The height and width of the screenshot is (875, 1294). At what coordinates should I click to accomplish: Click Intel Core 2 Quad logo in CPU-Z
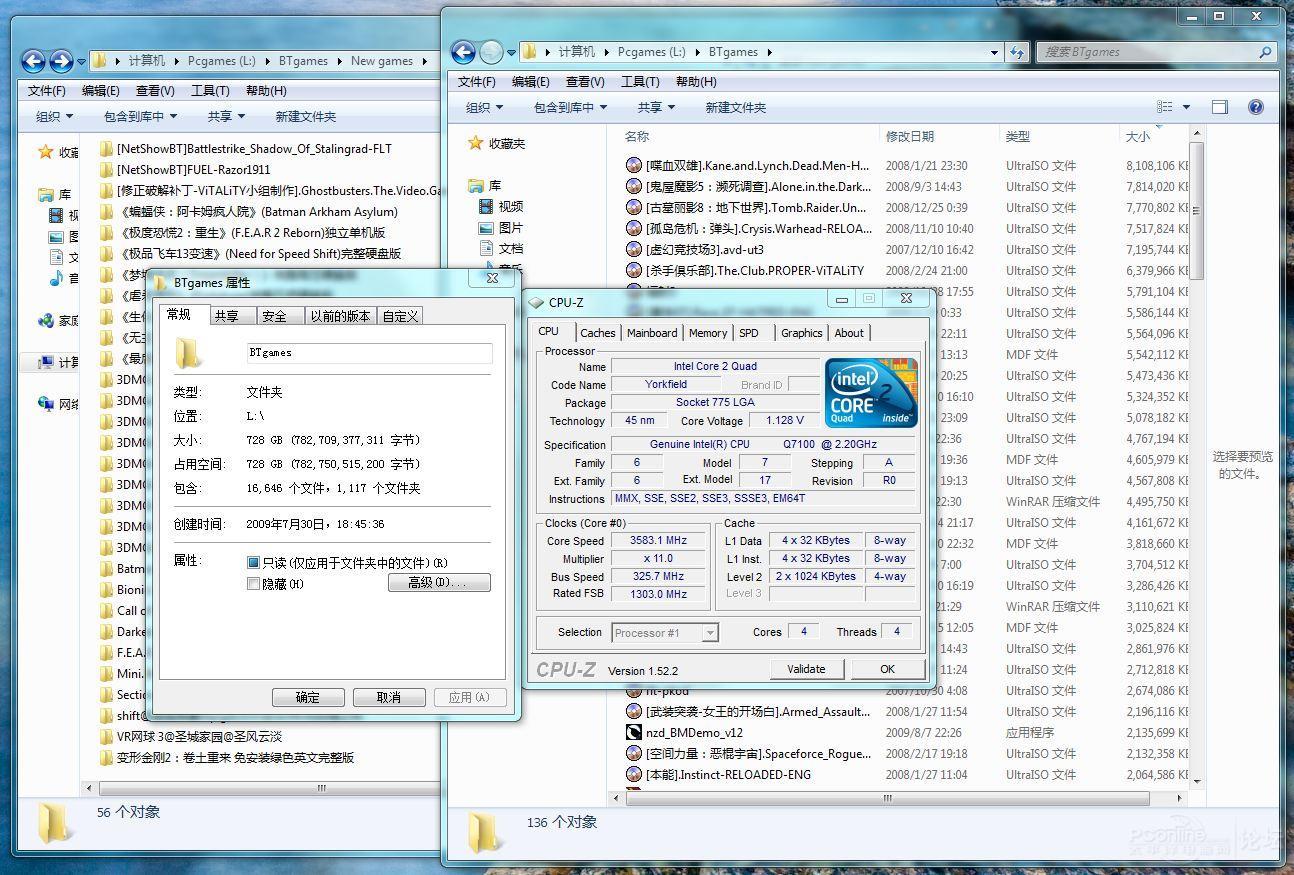pos(871,393)
